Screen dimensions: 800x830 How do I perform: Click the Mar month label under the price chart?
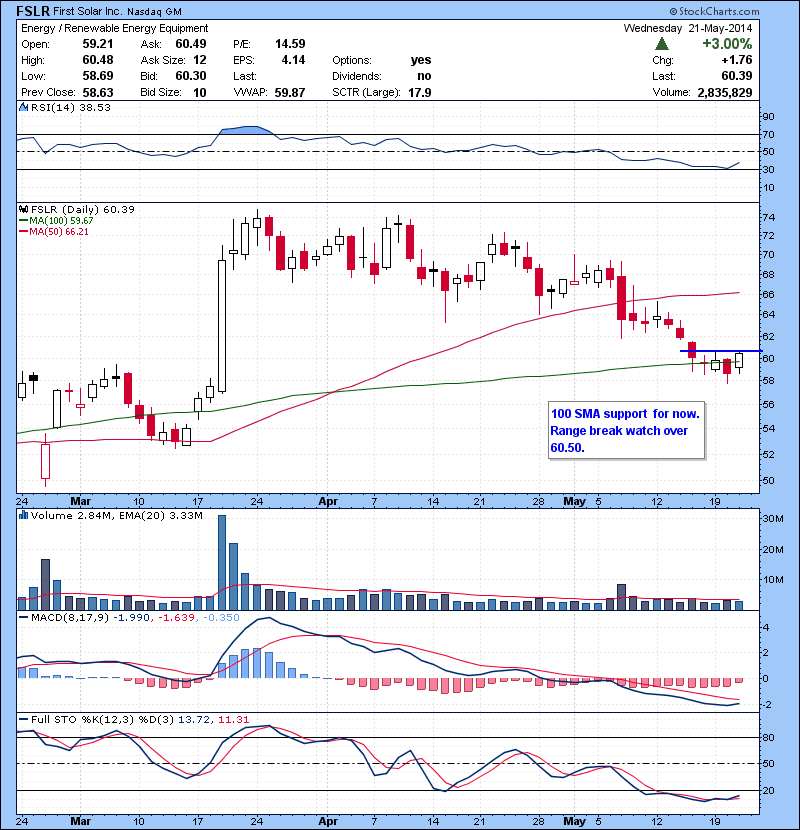click(x=80, y=501)
